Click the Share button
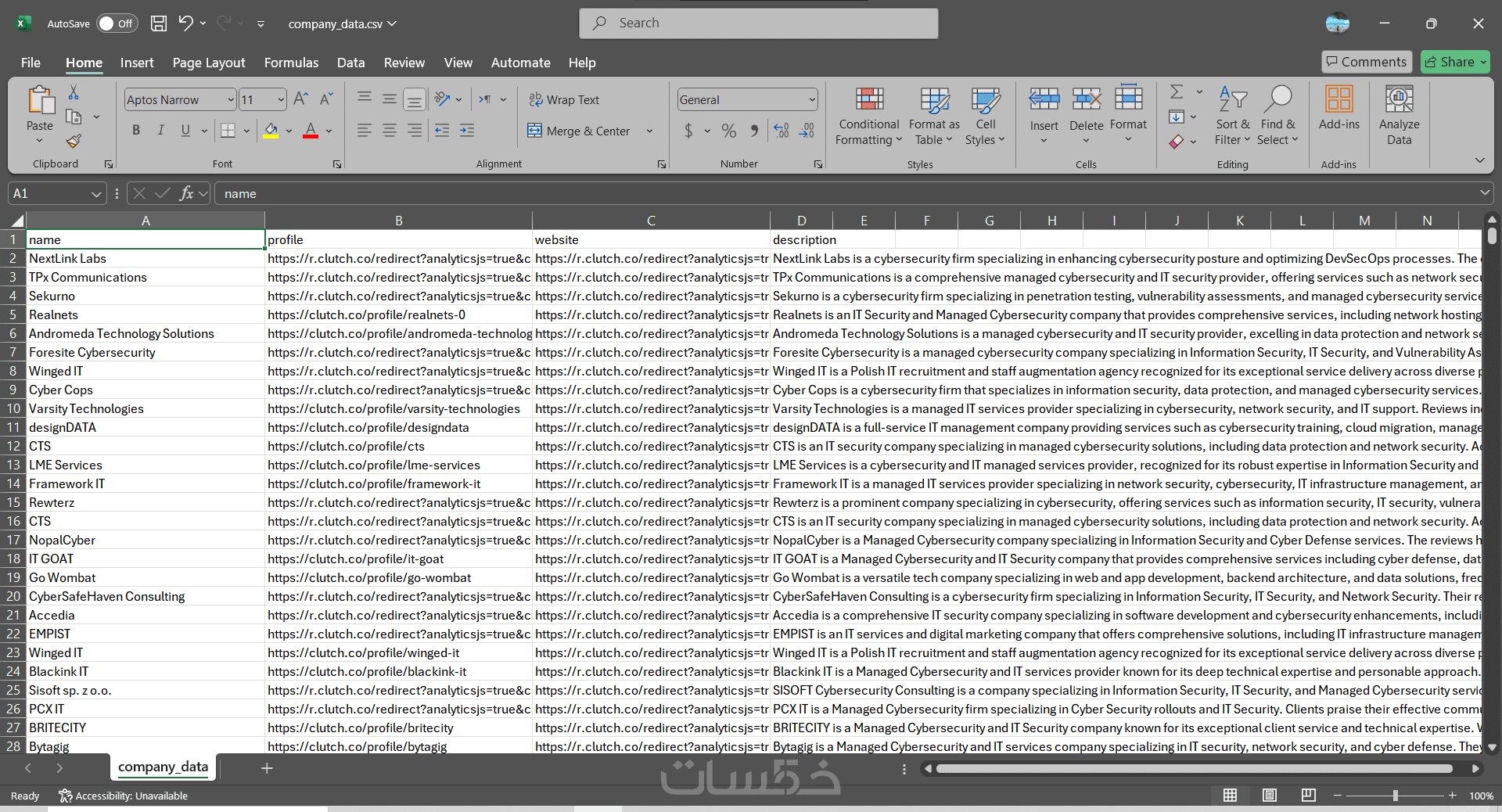Viewport: 1502px width, 812px height. [x=1456, y=62]
